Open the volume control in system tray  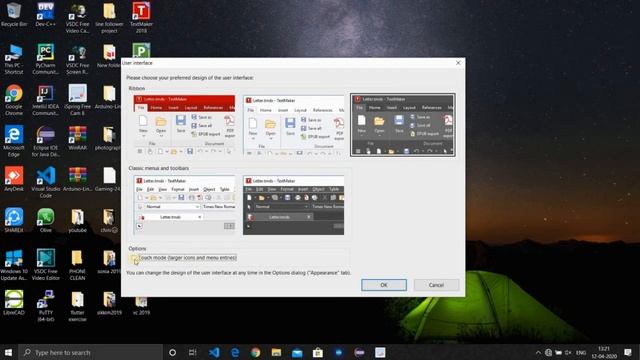point(568,352)
